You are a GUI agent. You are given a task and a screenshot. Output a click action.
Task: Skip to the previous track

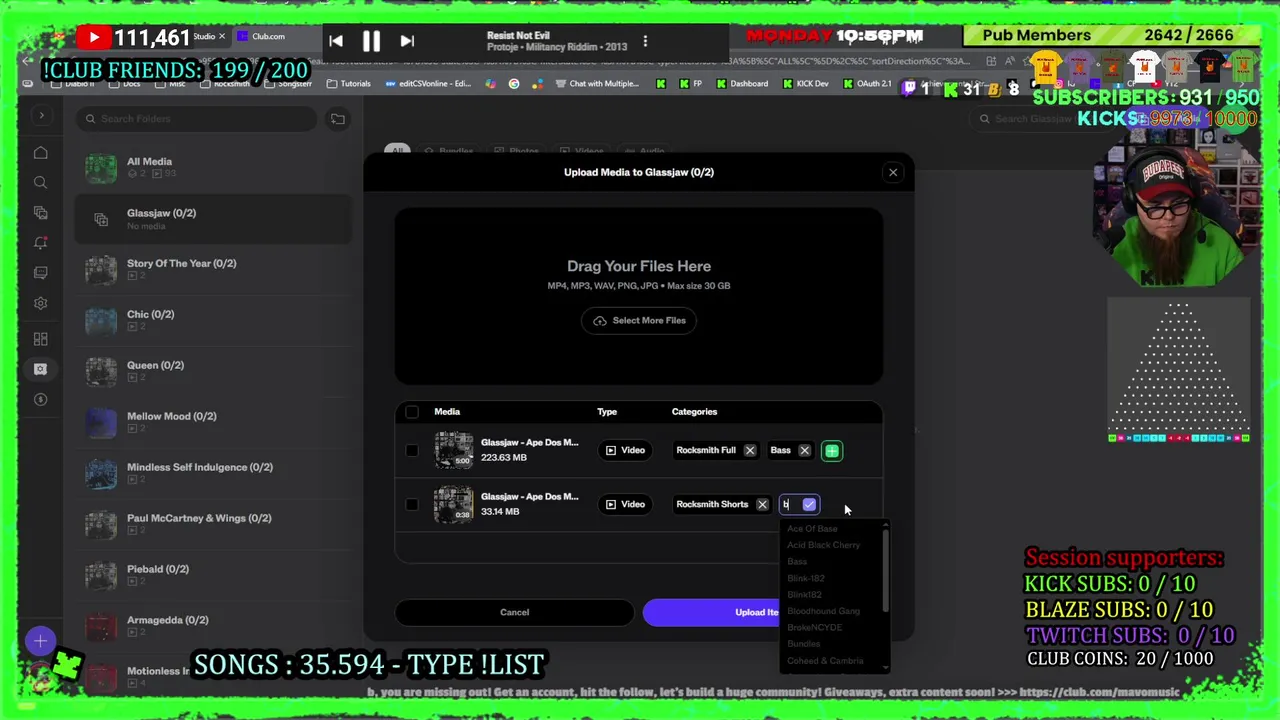click(x=336, y=41)
